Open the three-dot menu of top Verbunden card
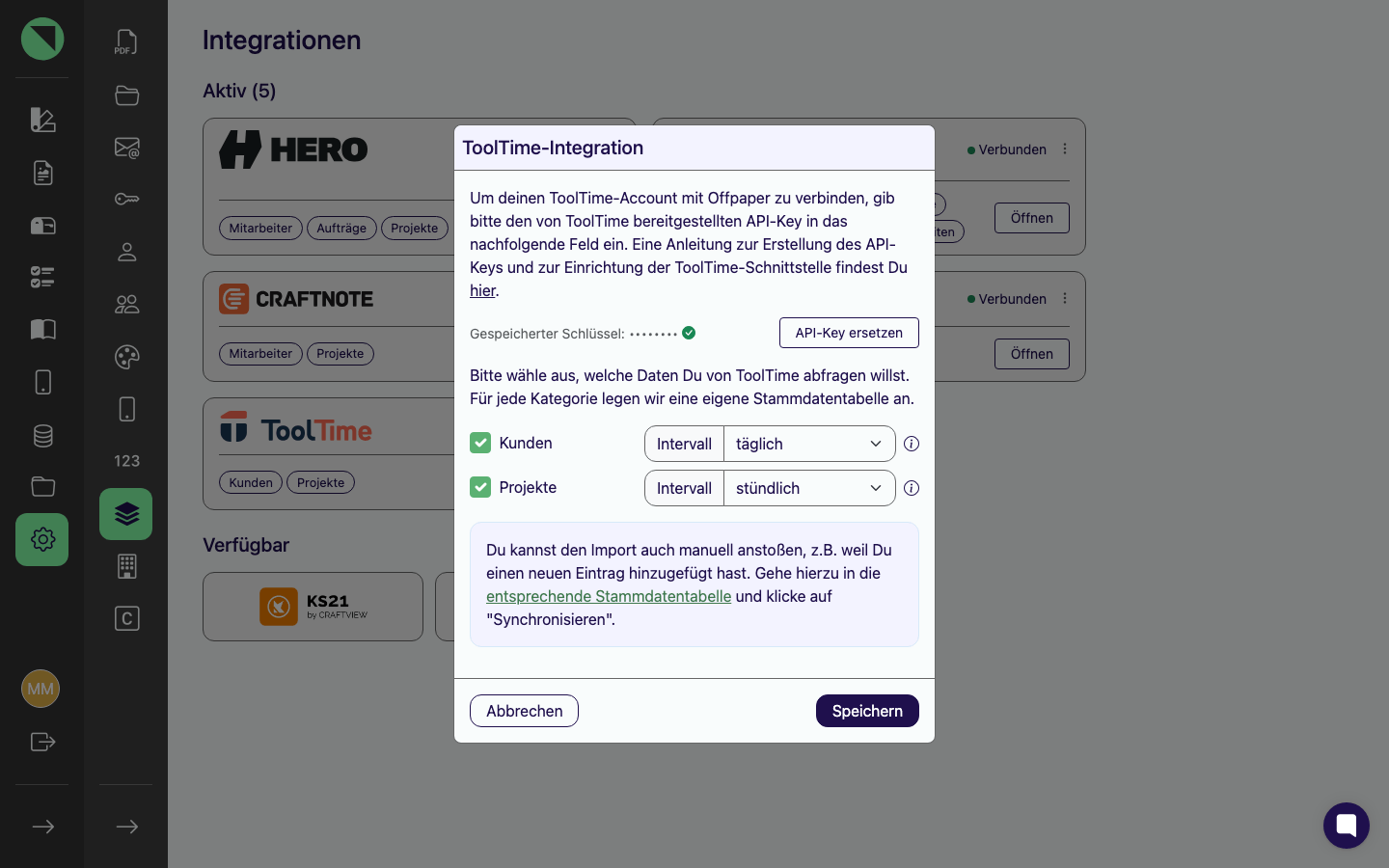Viewport: 1389px width, 868px height. click(x=1065, y=149)
